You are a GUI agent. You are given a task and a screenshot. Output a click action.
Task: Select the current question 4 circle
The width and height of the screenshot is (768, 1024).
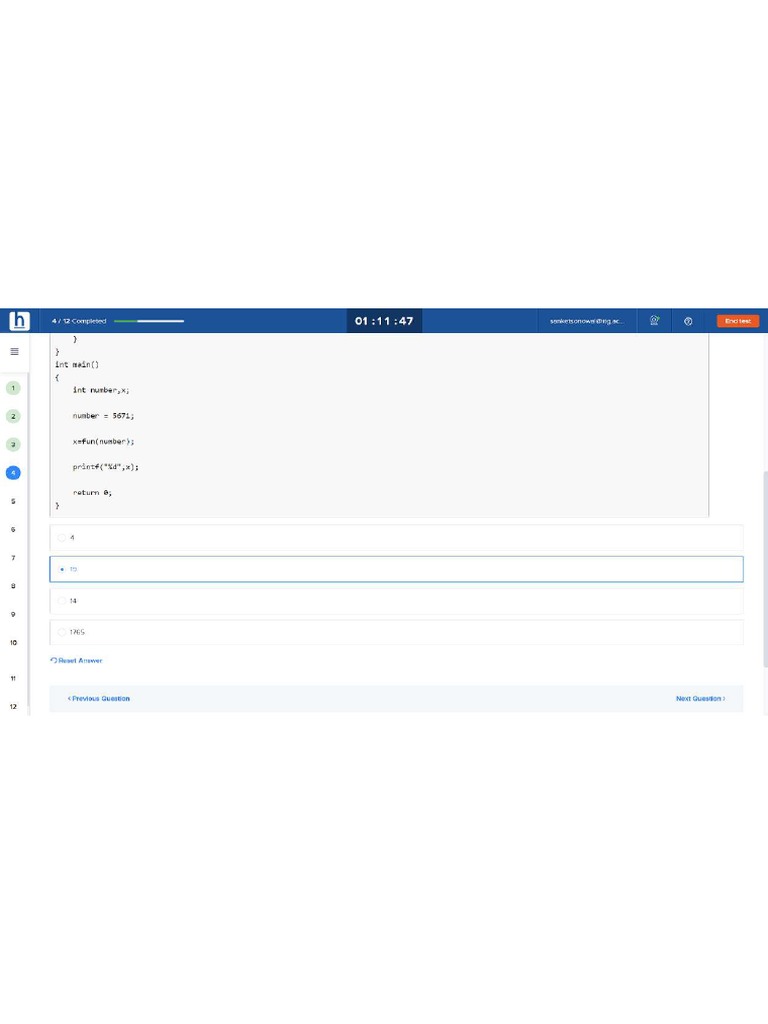coord(13,473)
